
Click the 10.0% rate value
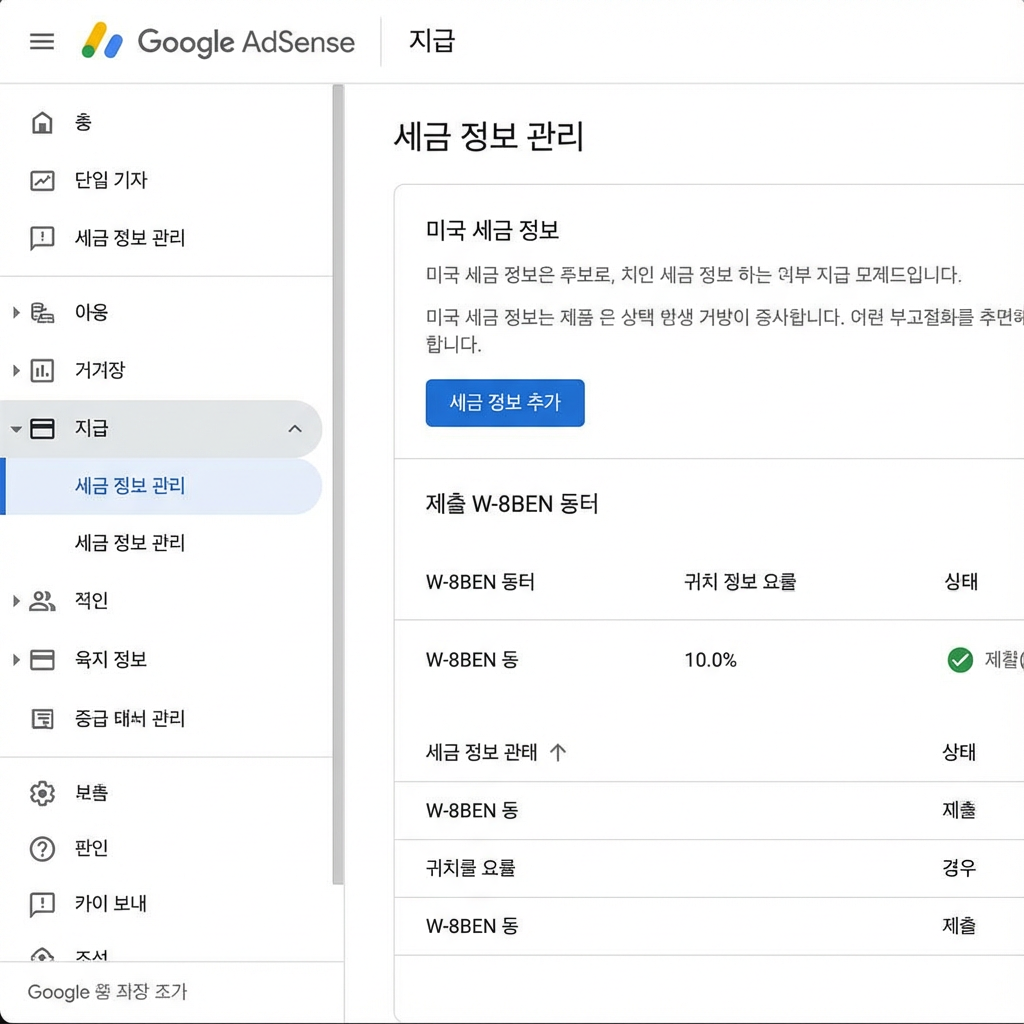point(711,660)
